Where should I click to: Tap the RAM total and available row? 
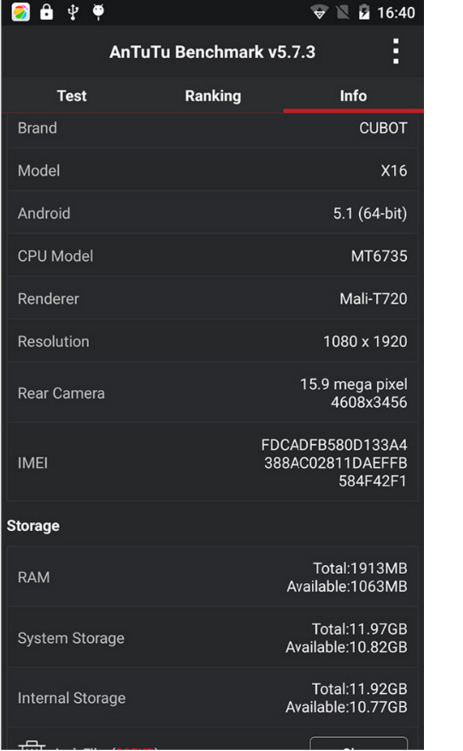213,577
